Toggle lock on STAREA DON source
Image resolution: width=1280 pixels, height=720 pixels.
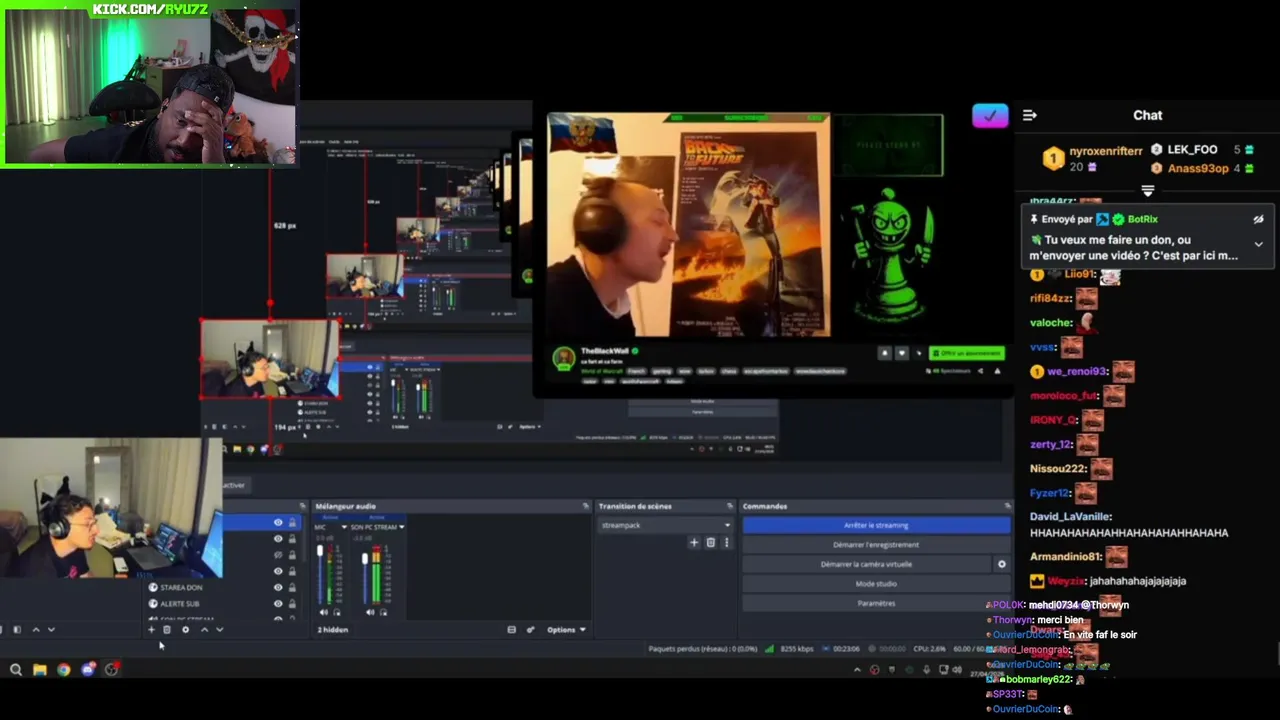pos(292,588)
